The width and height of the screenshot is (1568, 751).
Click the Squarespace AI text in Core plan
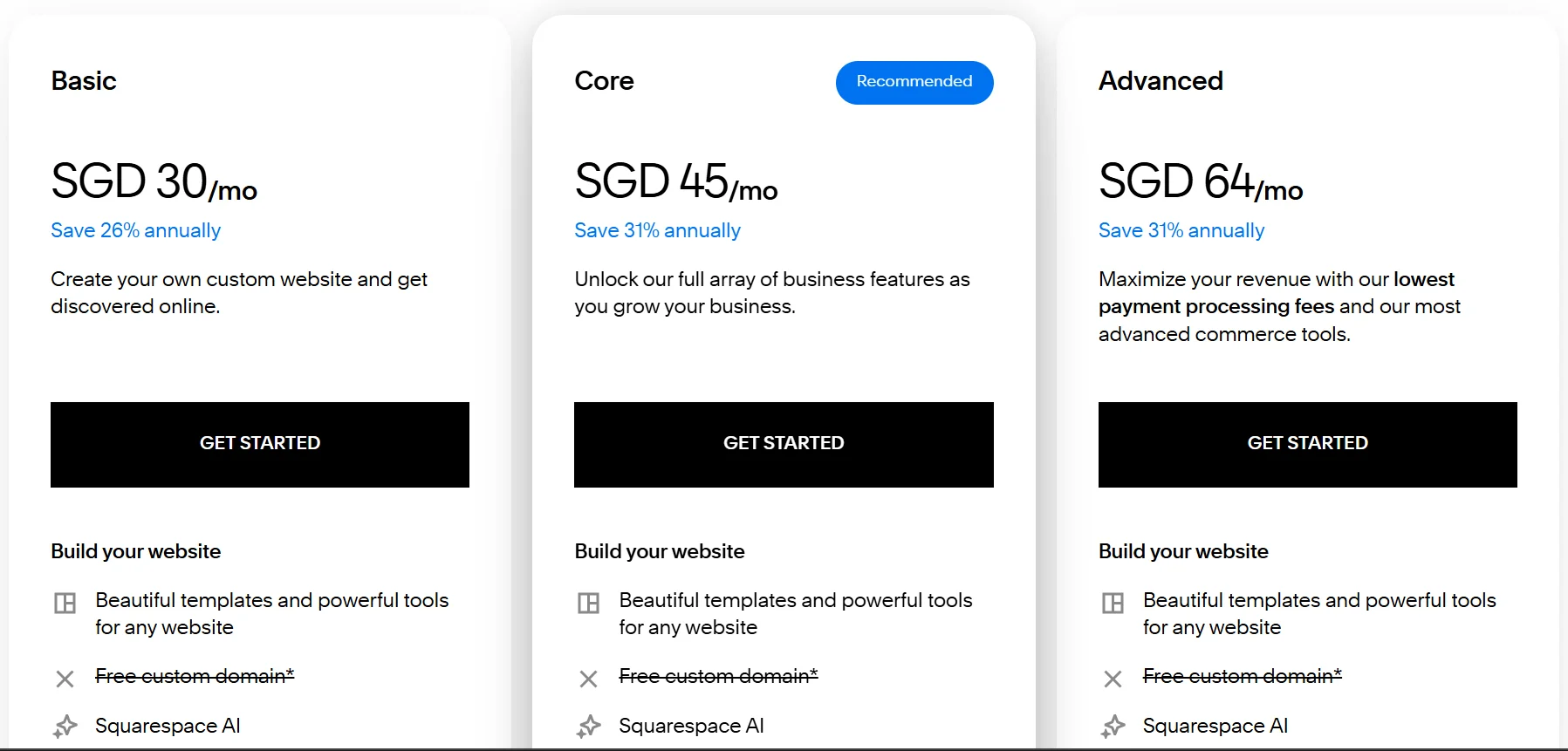[x=691, y=726]
